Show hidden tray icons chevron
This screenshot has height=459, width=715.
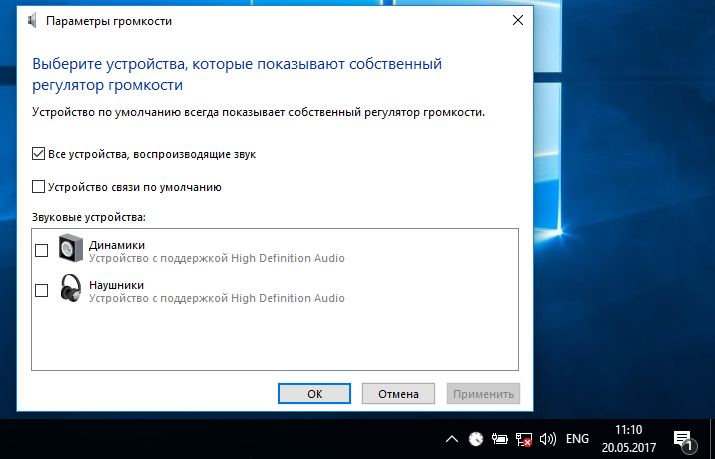(452, 439)
